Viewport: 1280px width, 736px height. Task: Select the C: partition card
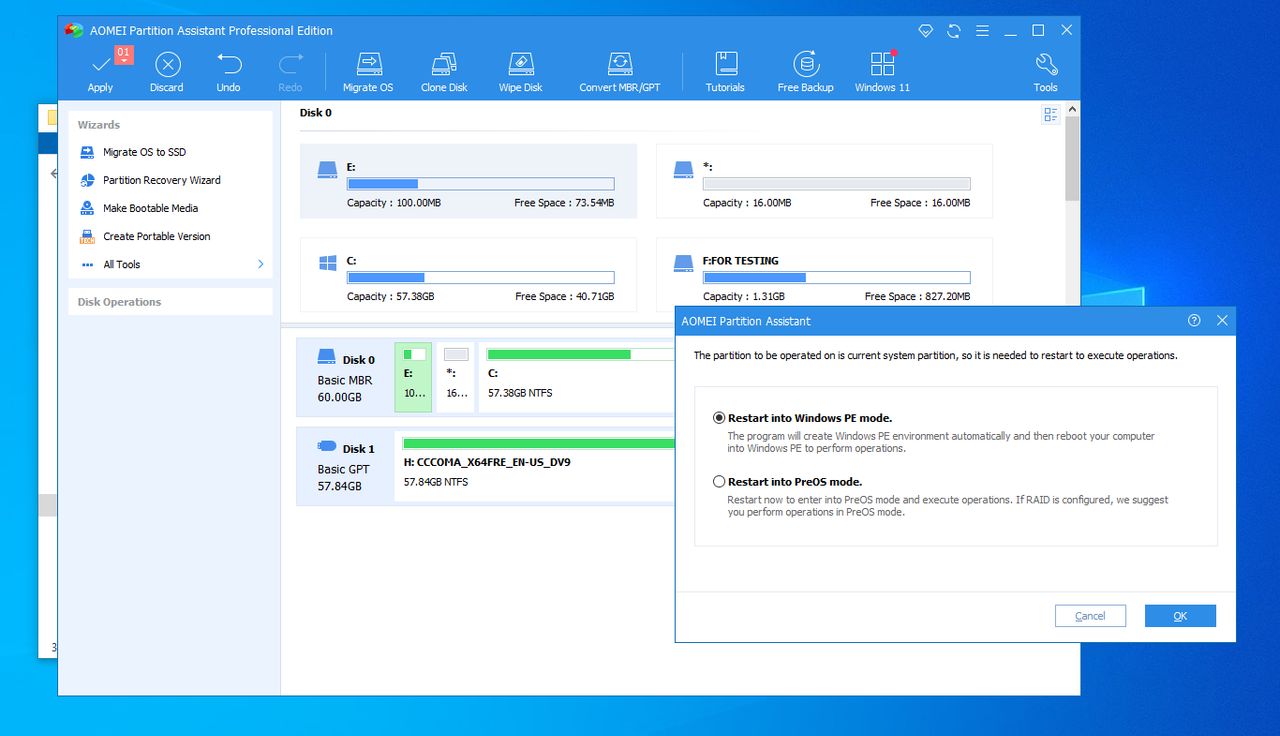[x=468, y=274]
